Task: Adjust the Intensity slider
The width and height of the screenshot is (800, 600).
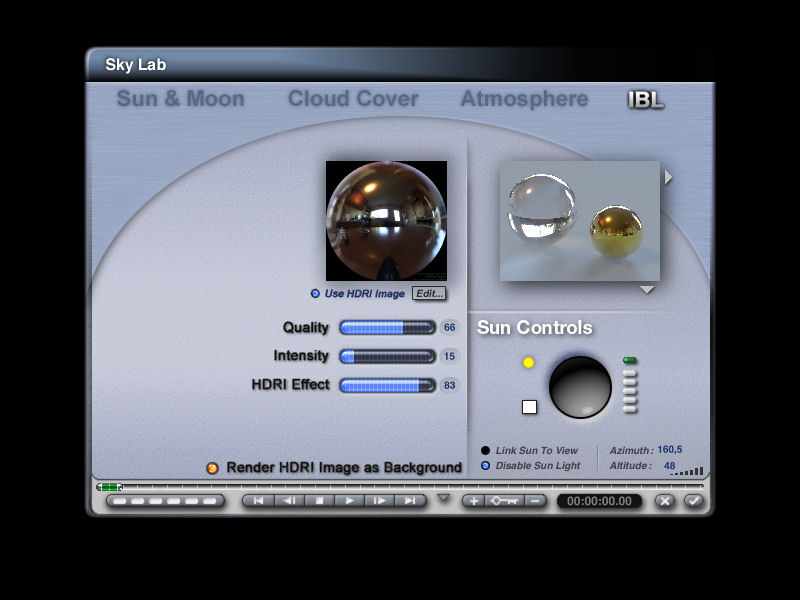Action: 387,356
